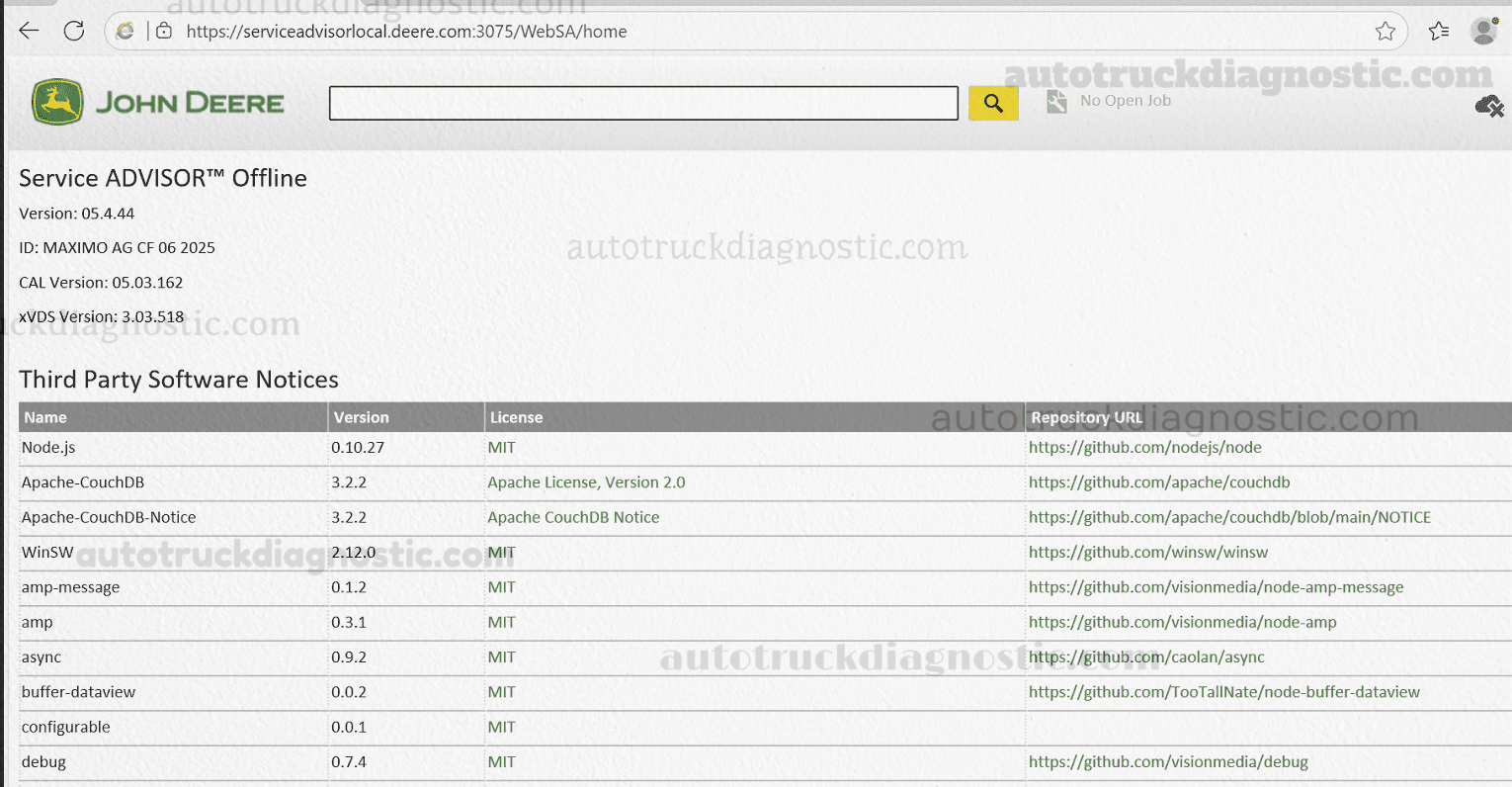Viewport: 1512px width, 787px height.
Task: Open the Apache License, Version 2.0 link
Action: 586,481
